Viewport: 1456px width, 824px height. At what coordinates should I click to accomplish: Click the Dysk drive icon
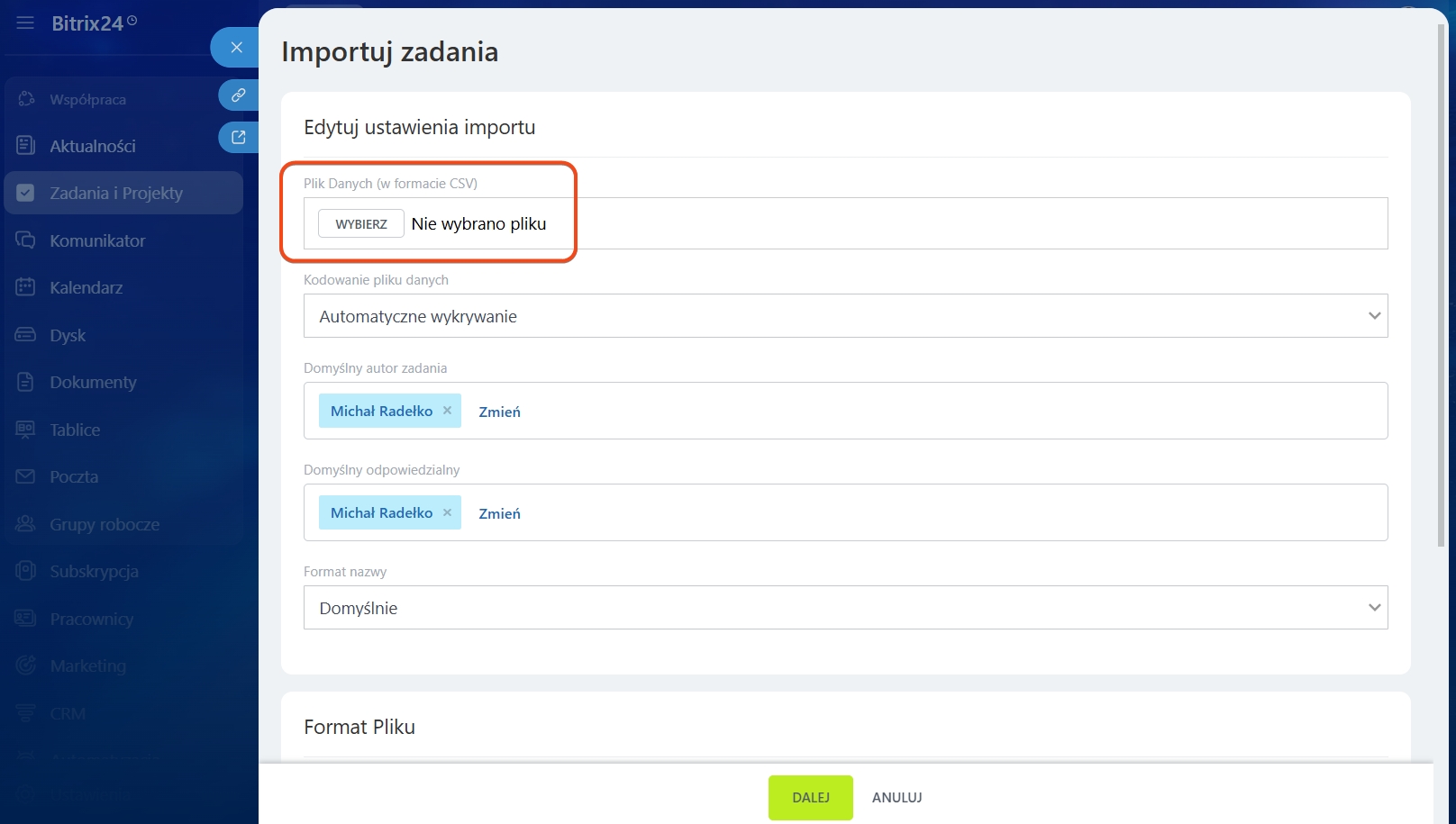(25, 335)
